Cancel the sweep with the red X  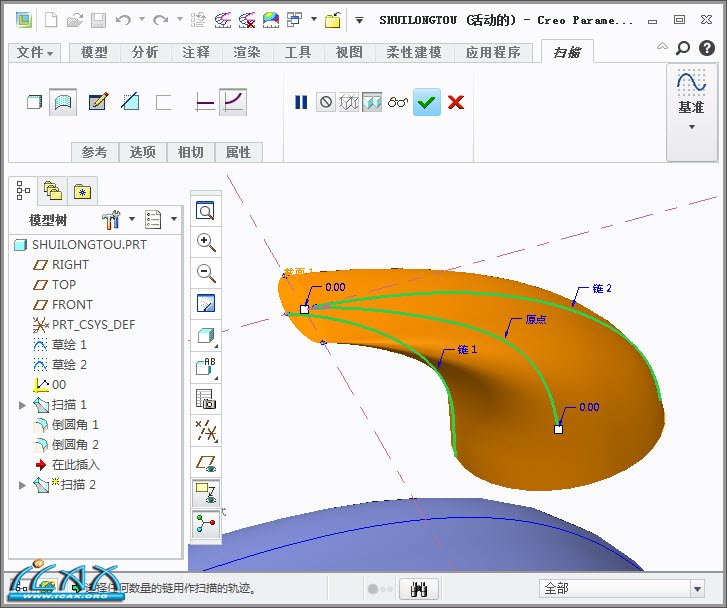pos(456,101)
